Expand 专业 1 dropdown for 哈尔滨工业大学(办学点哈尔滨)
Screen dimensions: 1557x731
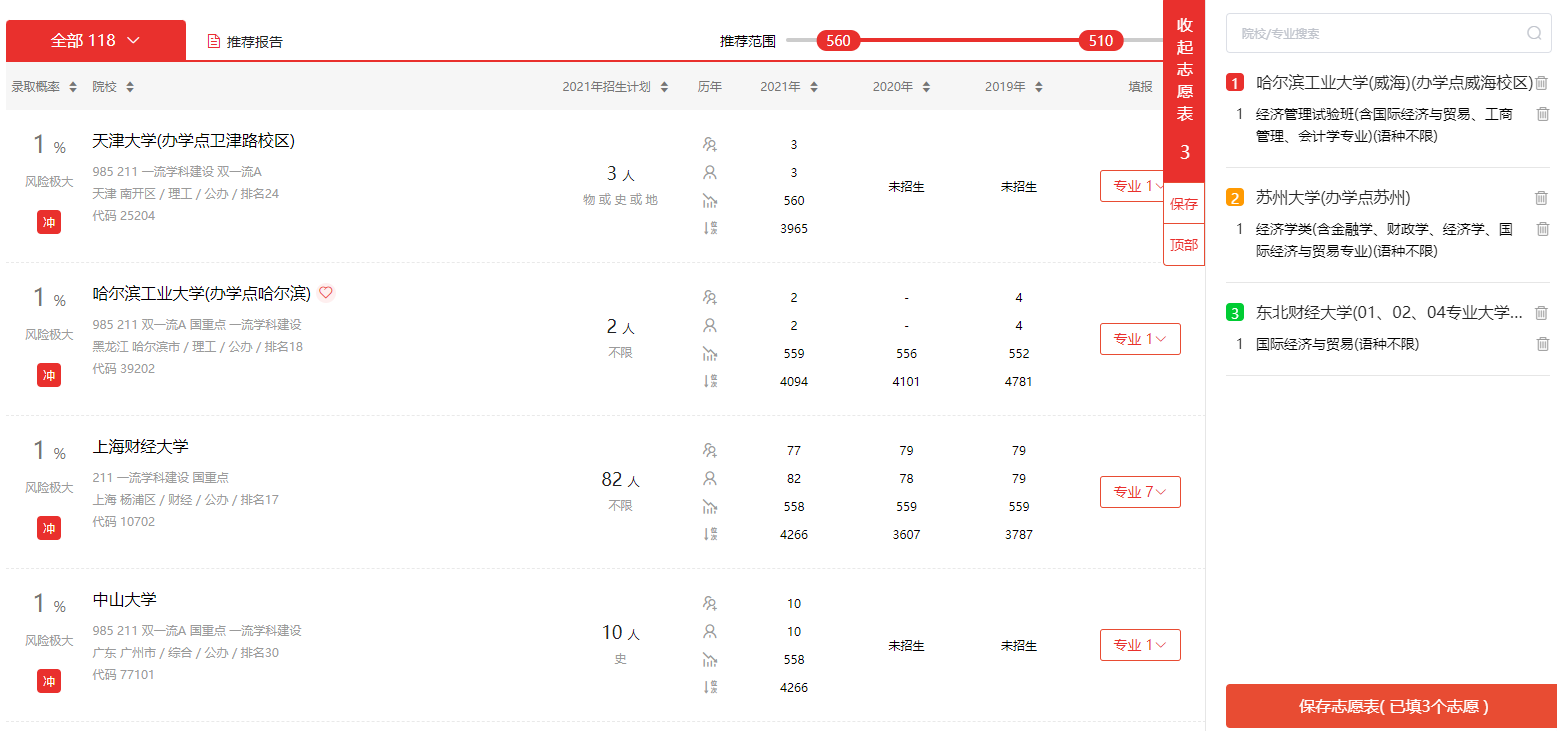pos(1140,339)
